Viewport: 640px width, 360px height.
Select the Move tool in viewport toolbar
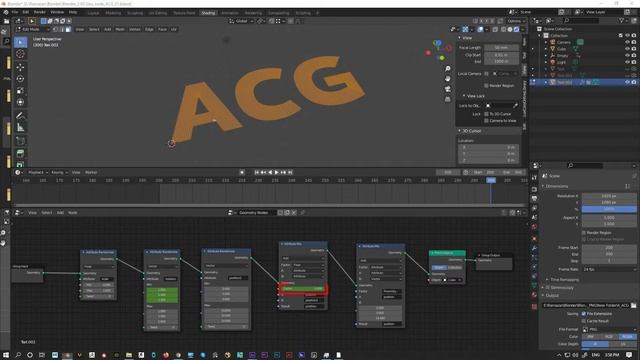pyautogui.click(x=20, y=67)
